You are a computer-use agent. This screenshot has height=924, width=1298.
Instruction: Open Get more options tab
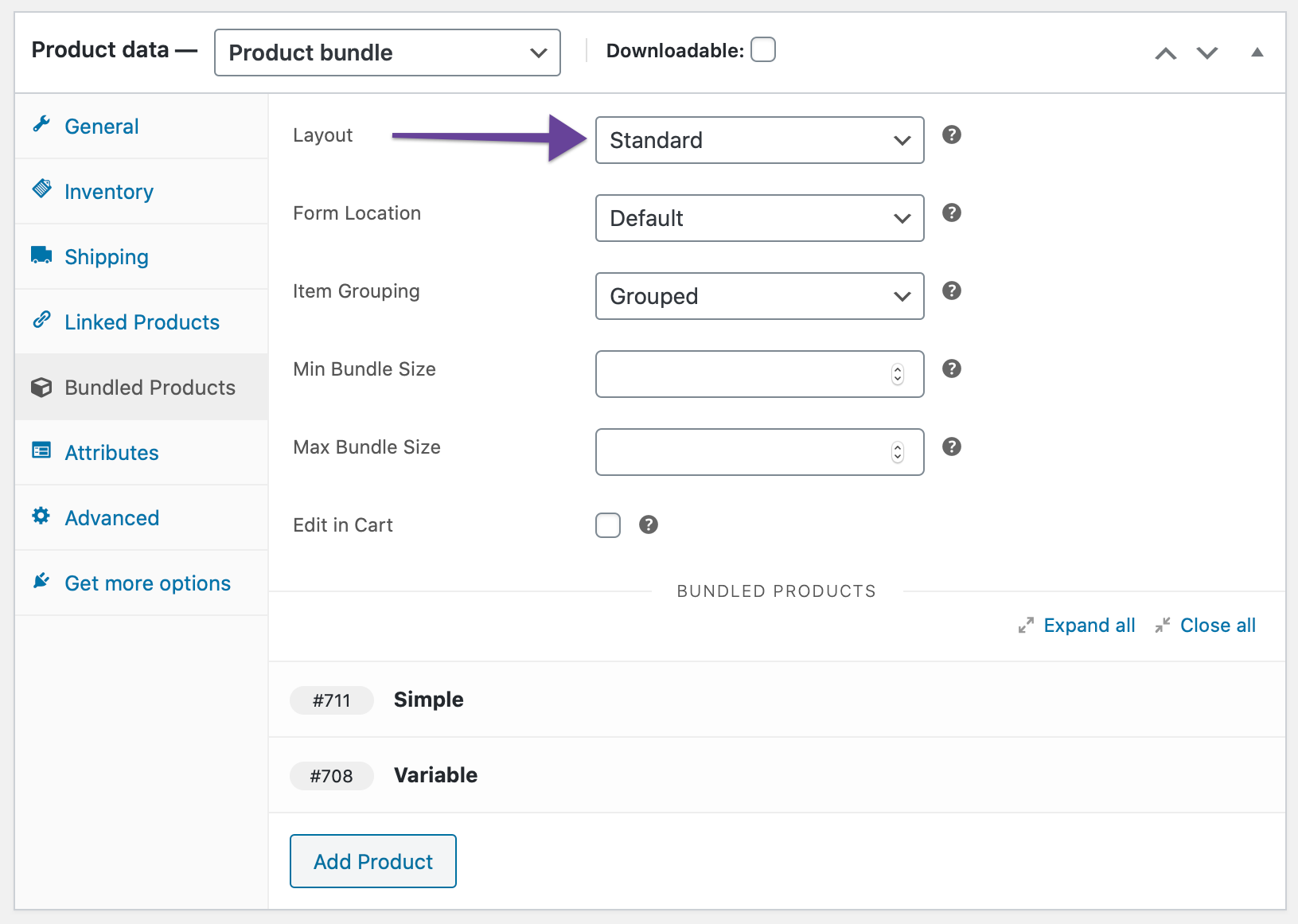point(142,583)
